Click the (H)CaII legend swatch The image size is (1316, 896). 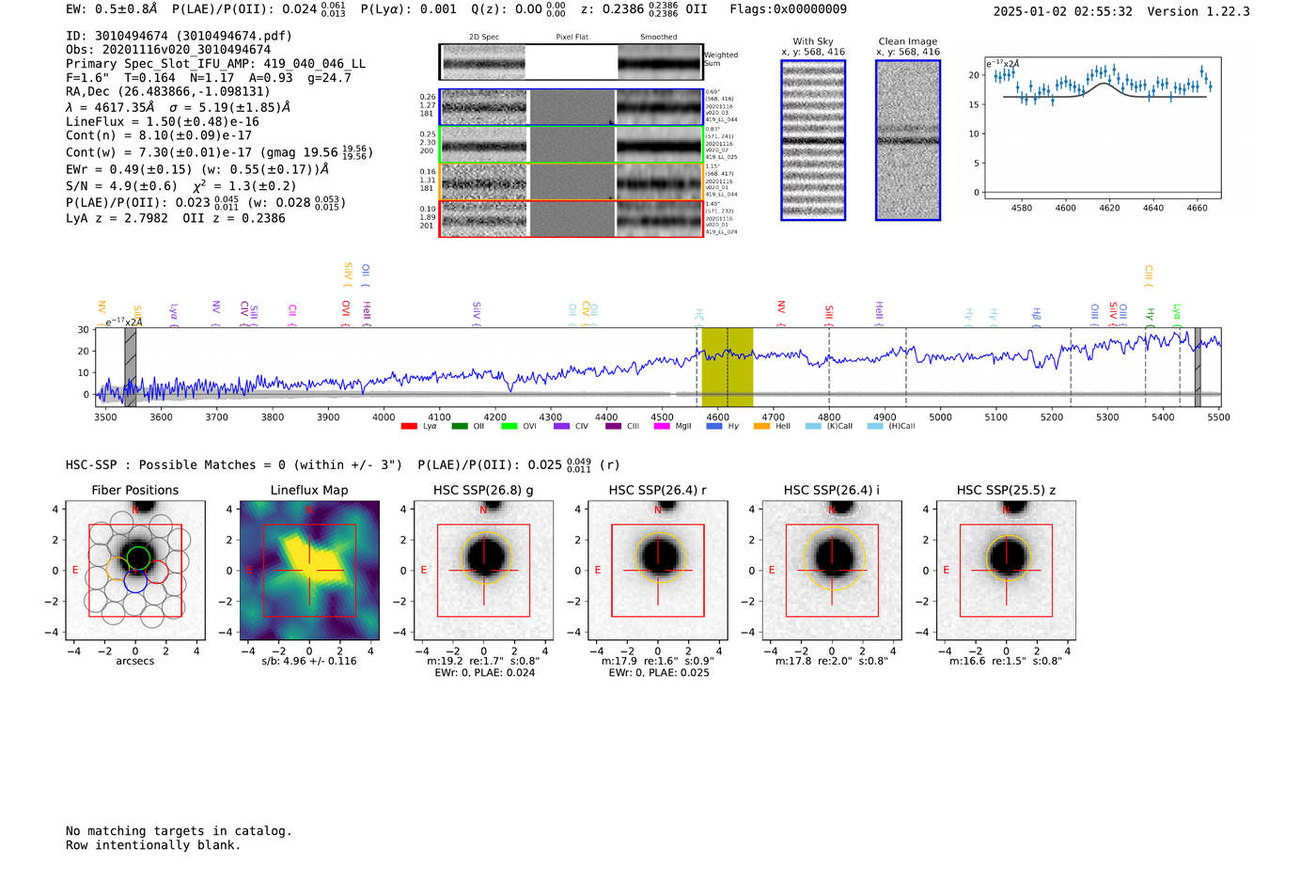pos(875,426)
